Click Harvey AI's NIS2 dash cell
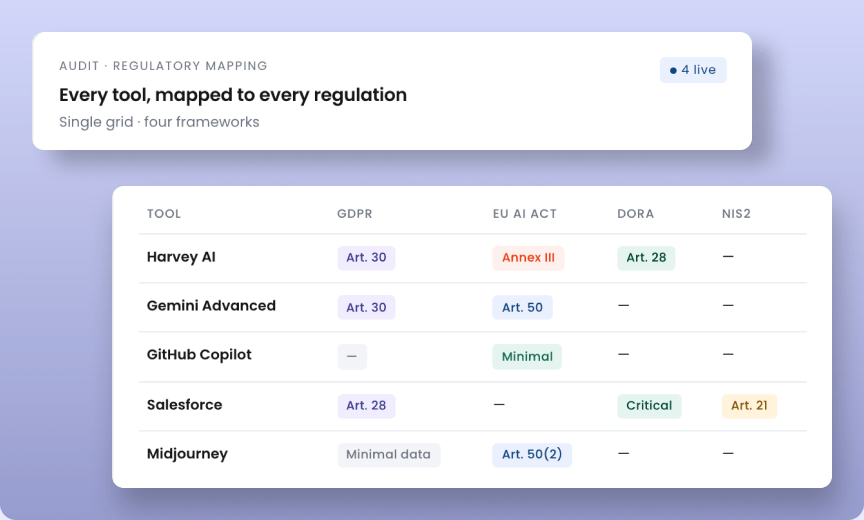The height and width of the screenshot is (520, 864). coord(728,257)
